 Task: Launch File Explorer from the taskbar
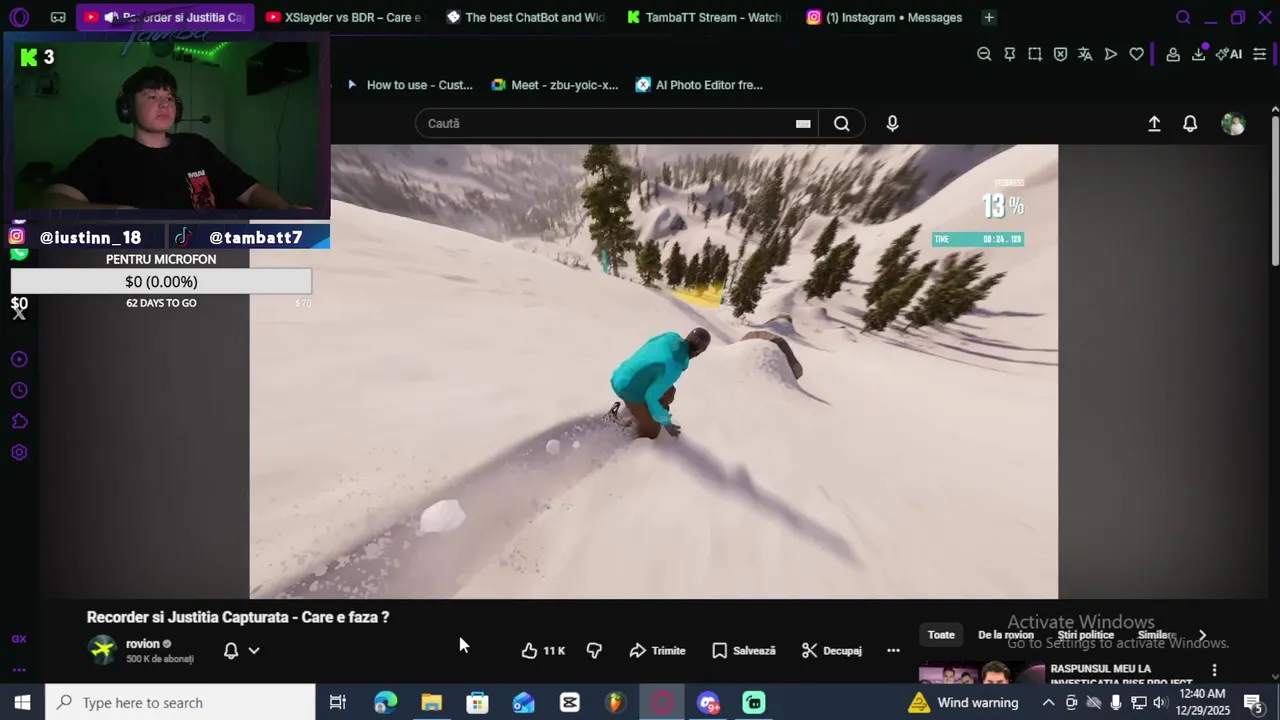pos(431,702)
